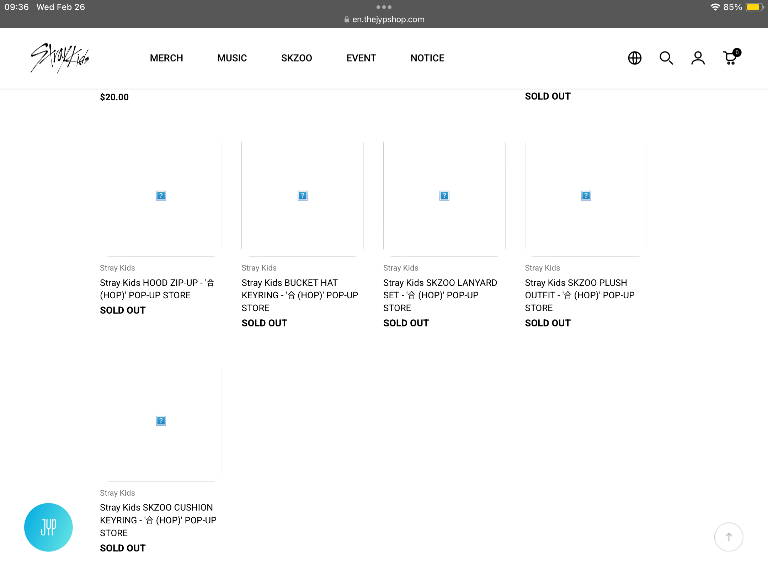Open the JYP circular chat badge

pos(48,527)
